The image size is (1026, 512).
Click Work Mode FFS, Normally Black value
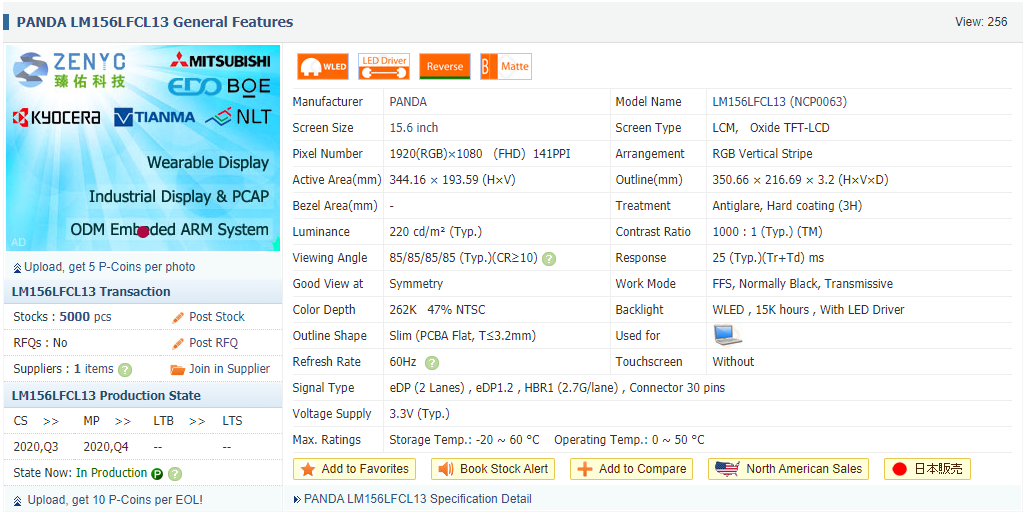(x=802, y=284)
